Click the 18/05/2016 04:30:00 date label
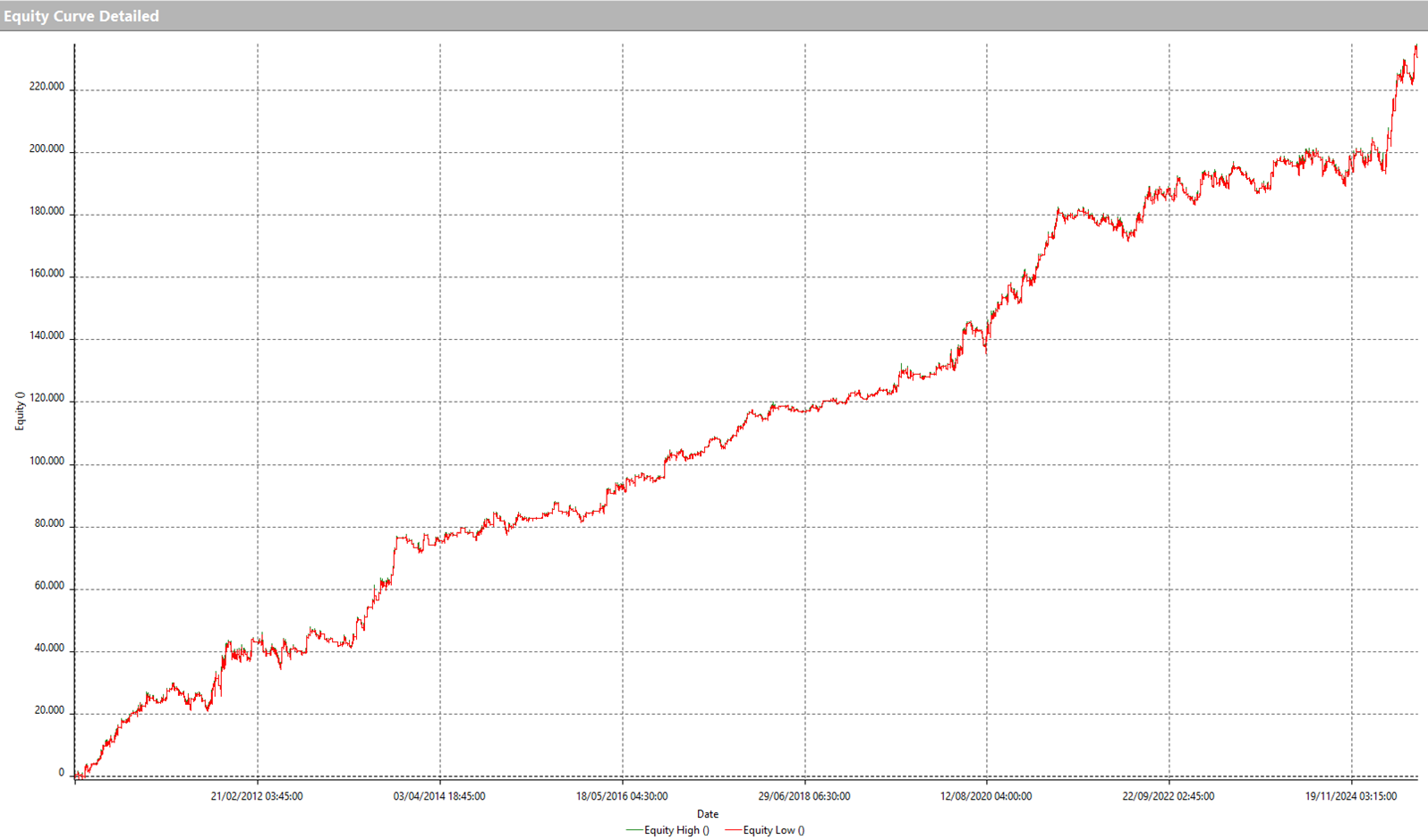The height and width of the screenshot is (840, 1428). (x=622, y=796)
